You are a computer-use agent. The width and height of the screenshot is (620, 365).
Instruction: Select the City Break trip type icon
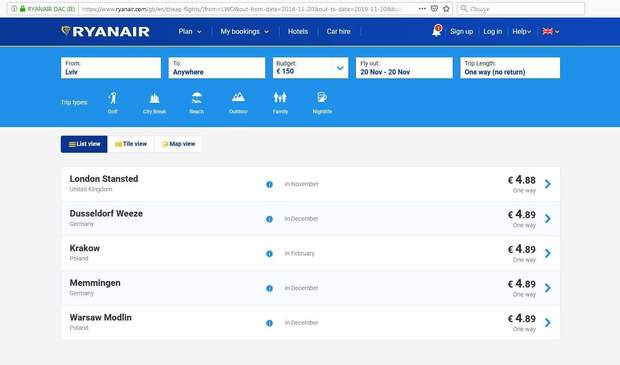[155, 98]
